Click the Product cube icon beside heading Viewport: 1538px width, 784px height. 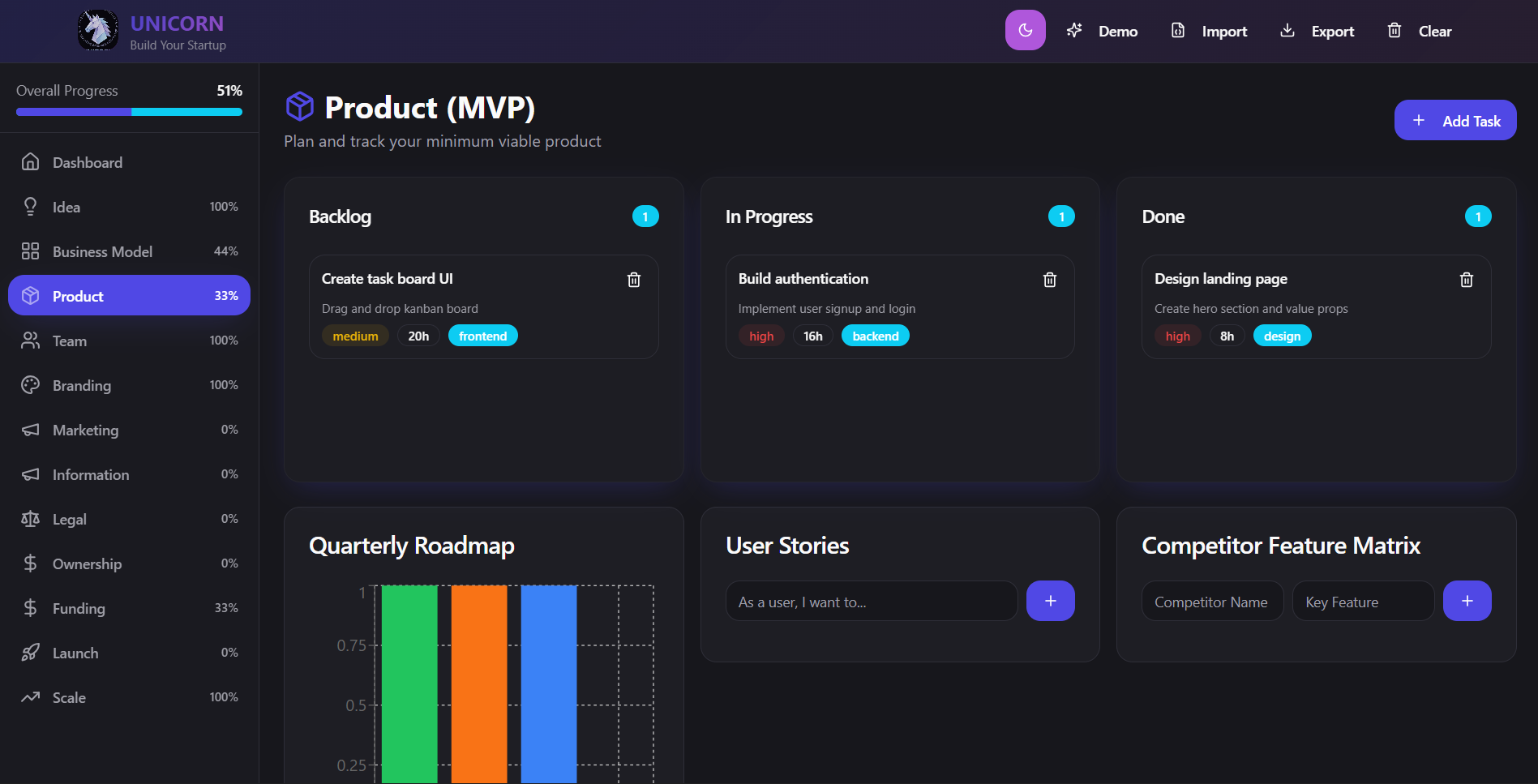click(300, 107)
